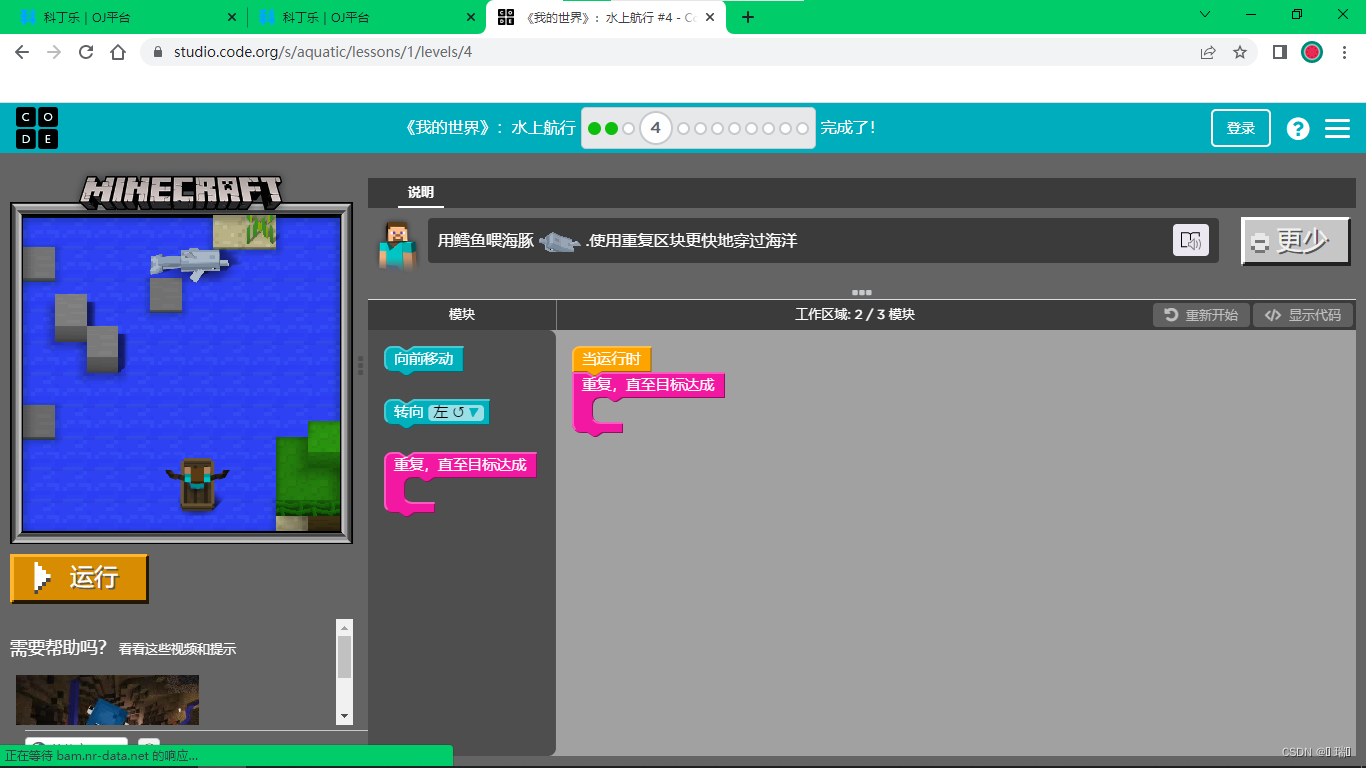Click the 运行 run button

click(79, 578)
